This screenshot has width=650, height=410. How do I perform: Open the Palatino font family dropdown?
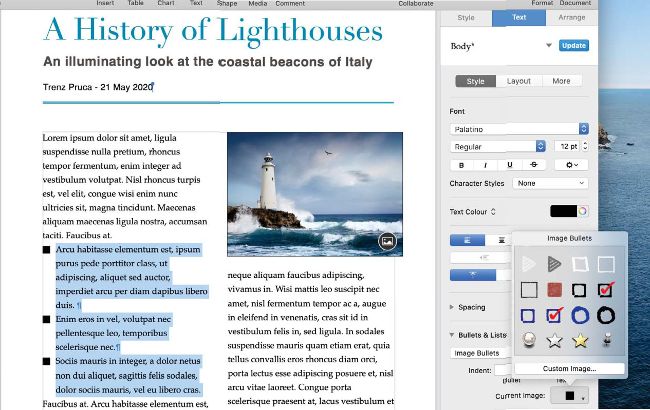(x=518, y=128)
